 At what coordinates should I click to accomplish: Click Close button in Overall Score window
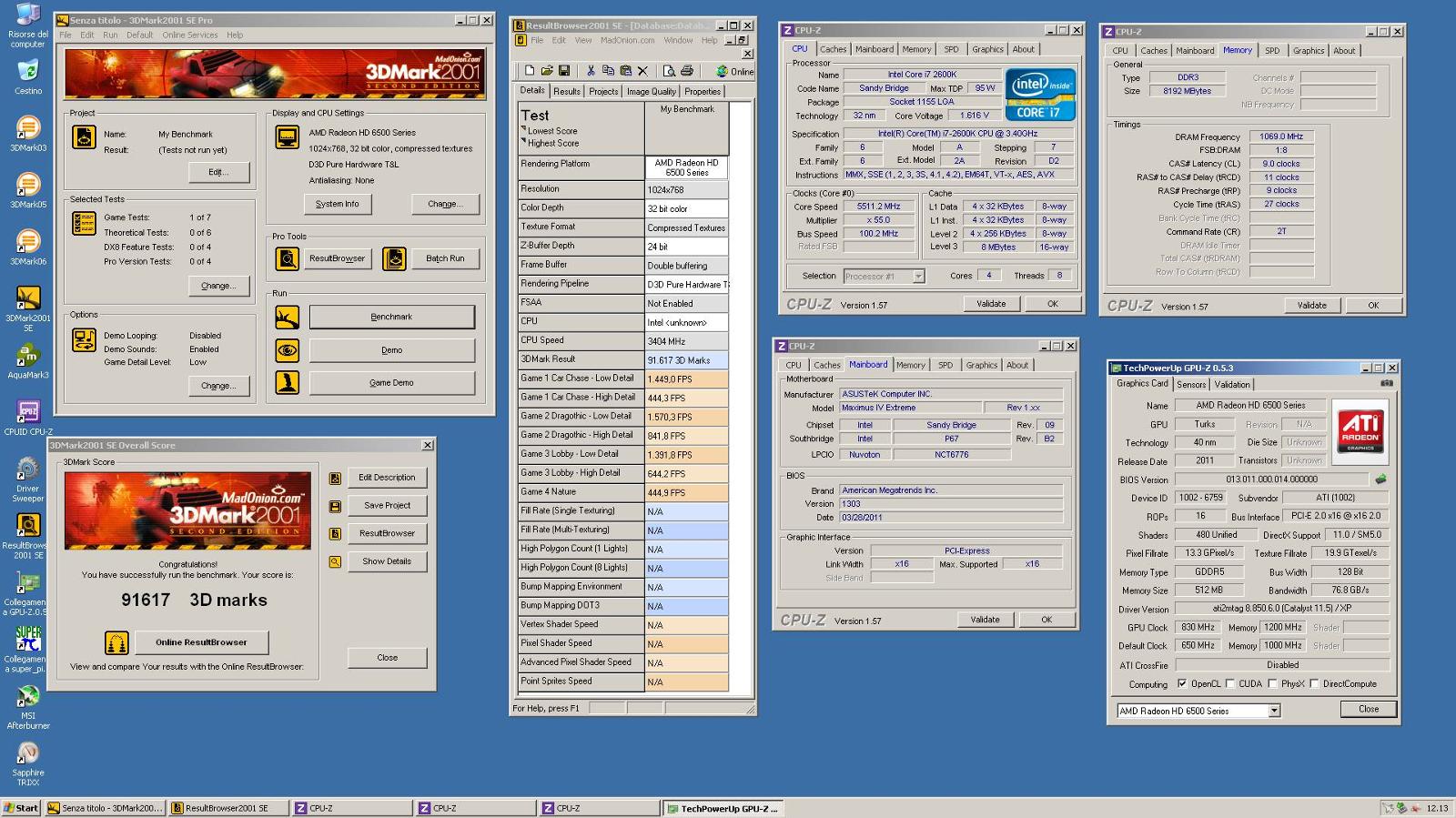[x=387, y=657]
